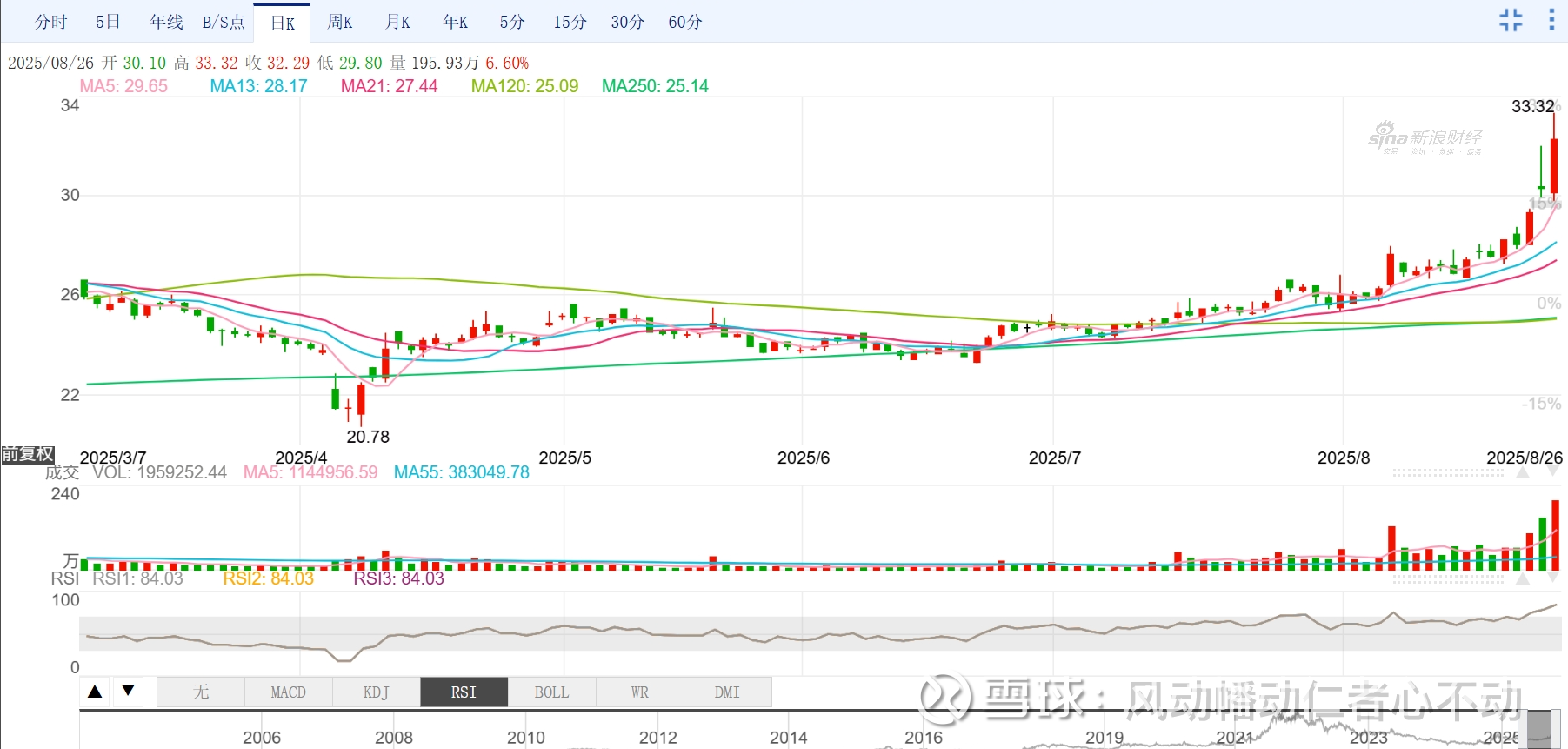Click the MA120: 25.09 legend label
The image size is (1568, 749).
(x=524, y=86)
